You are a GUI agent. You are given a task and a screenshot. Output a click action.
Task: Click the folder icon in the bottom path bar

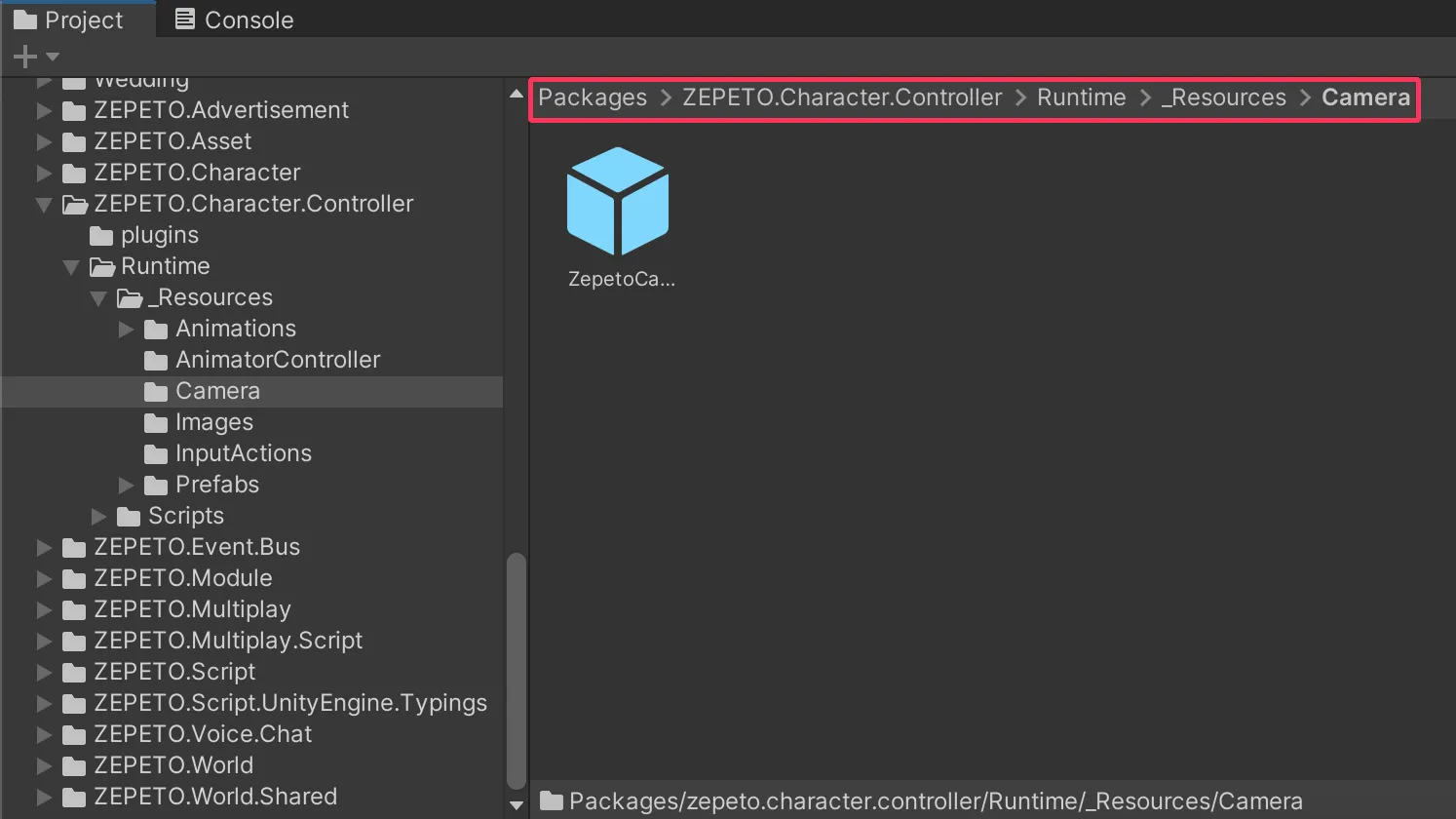tap(552, 801)
